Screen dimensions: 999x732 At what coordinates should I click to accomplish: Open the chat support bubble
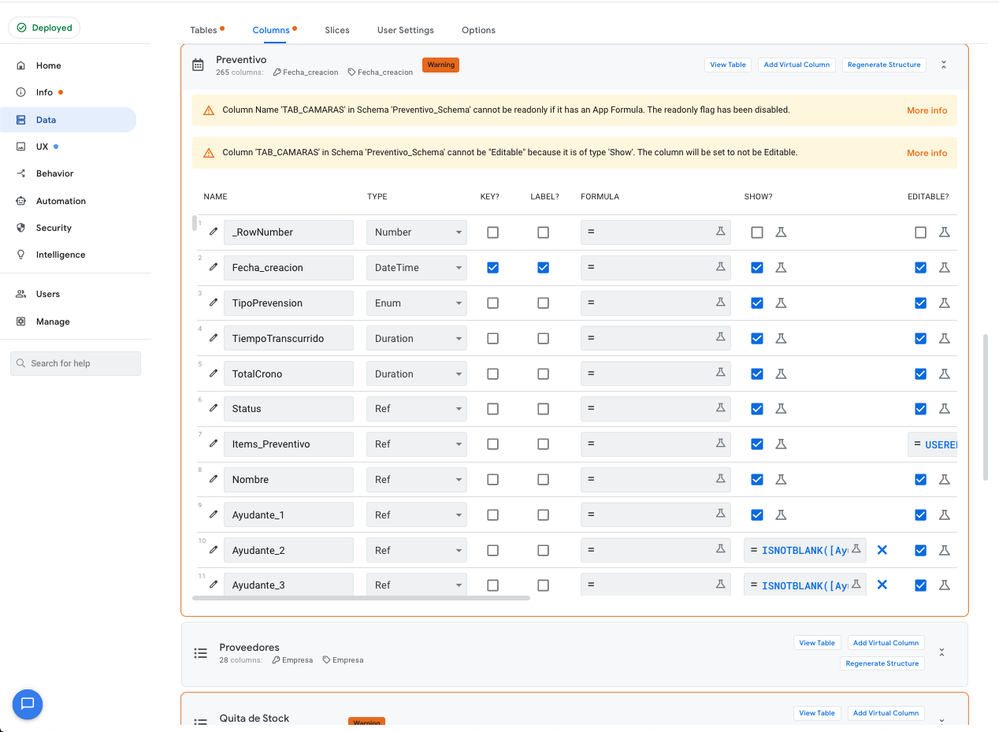tap(27, 704)
